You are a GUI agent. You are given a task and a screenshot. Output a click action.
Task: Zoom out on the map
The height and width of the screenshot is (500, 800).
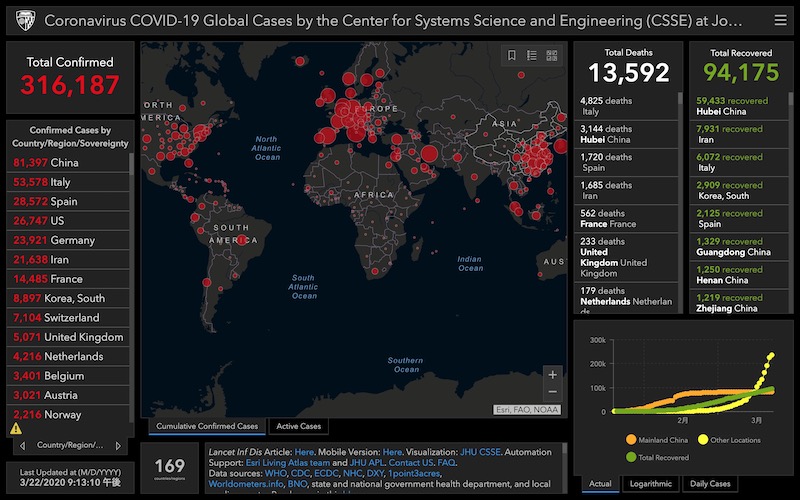(553, 392)
